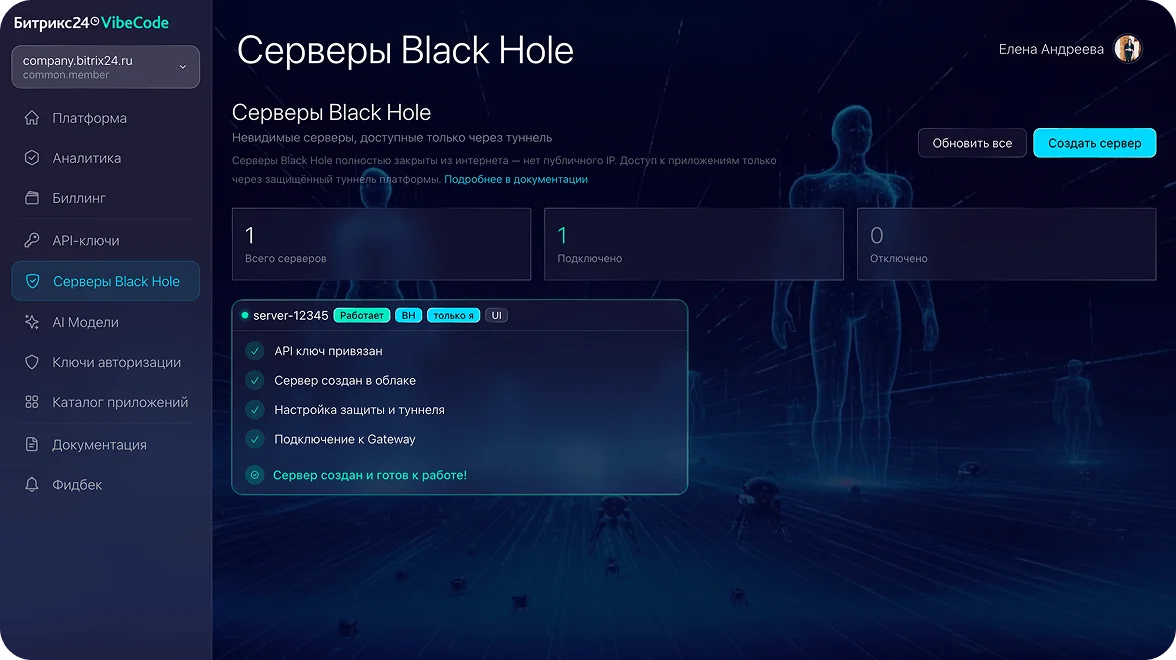Click the Ключи авторизации shield icon
This screenshot has width=1176, height=660.
[x=32, y=362]
